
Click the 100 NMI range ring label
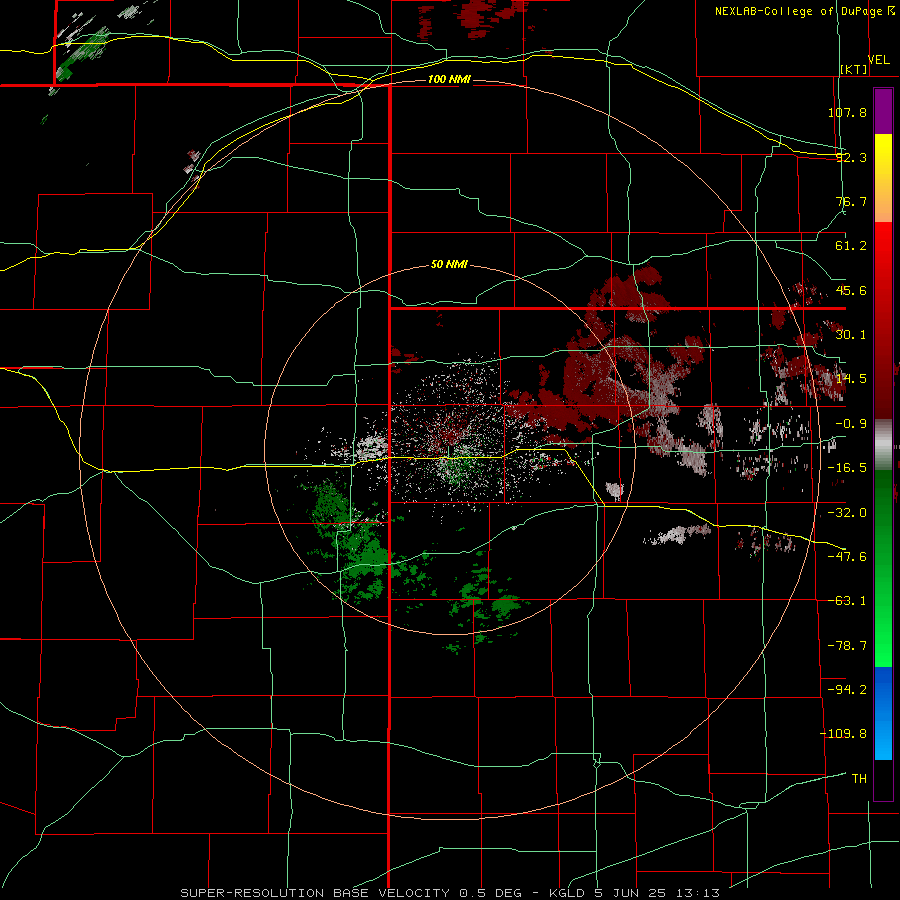coord(449,79)
